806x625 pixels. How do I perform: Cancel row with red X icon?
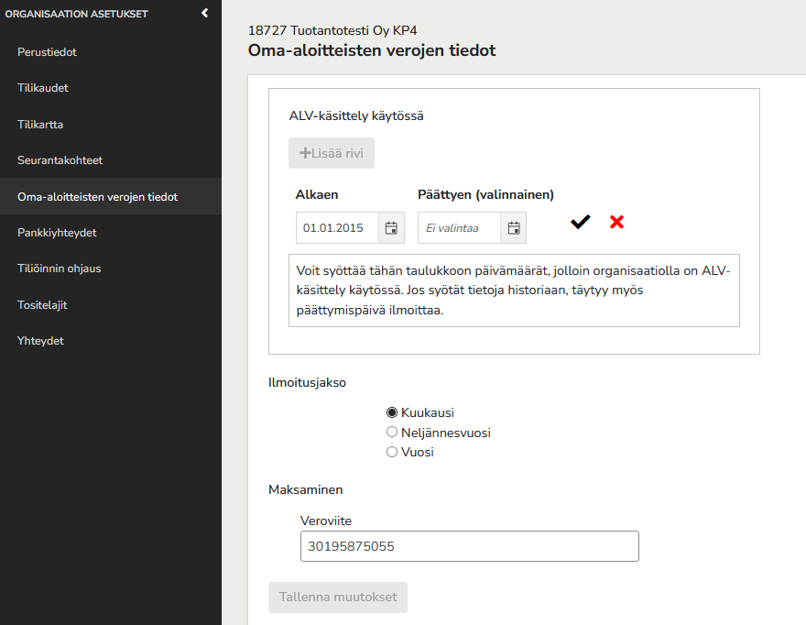pos(617,222)
